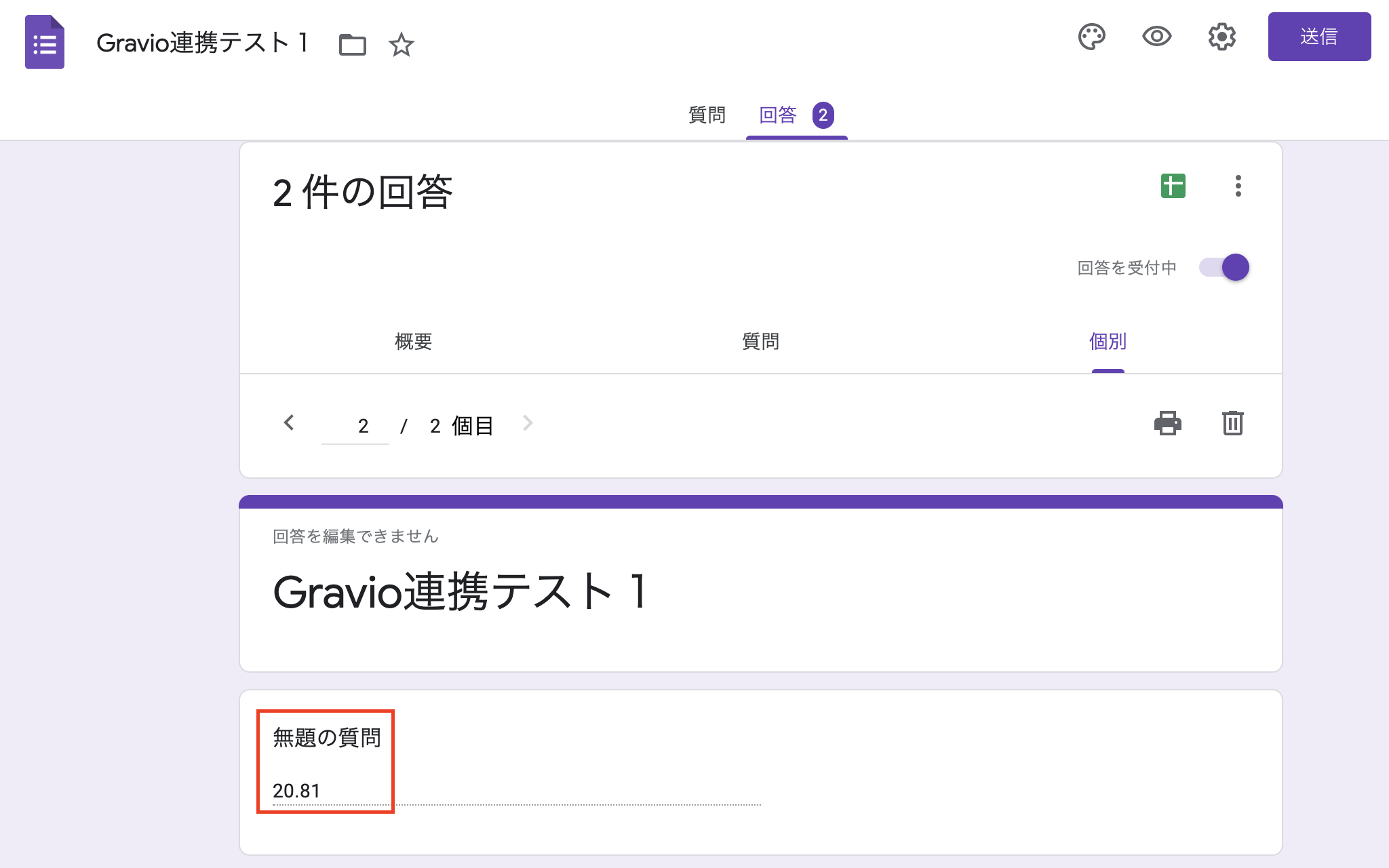
Task: Toggle 回答を受付中 switch off
Action: point(1224,267)
